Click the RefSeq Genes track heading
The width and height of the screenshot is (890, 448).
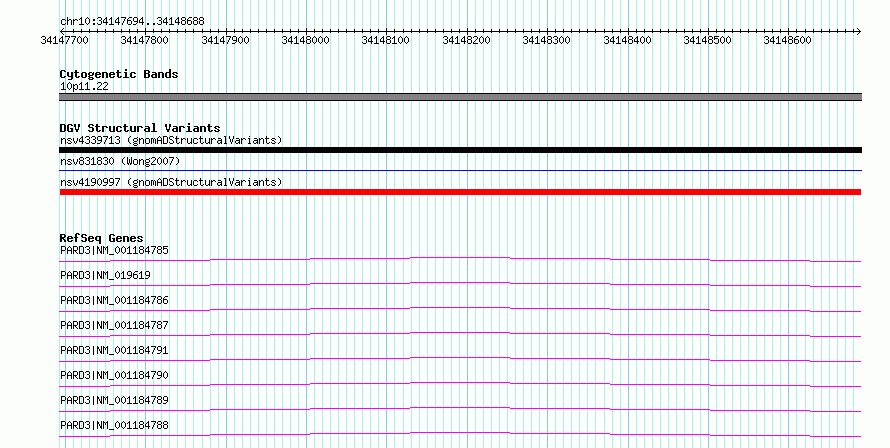(x=102, y=238)
